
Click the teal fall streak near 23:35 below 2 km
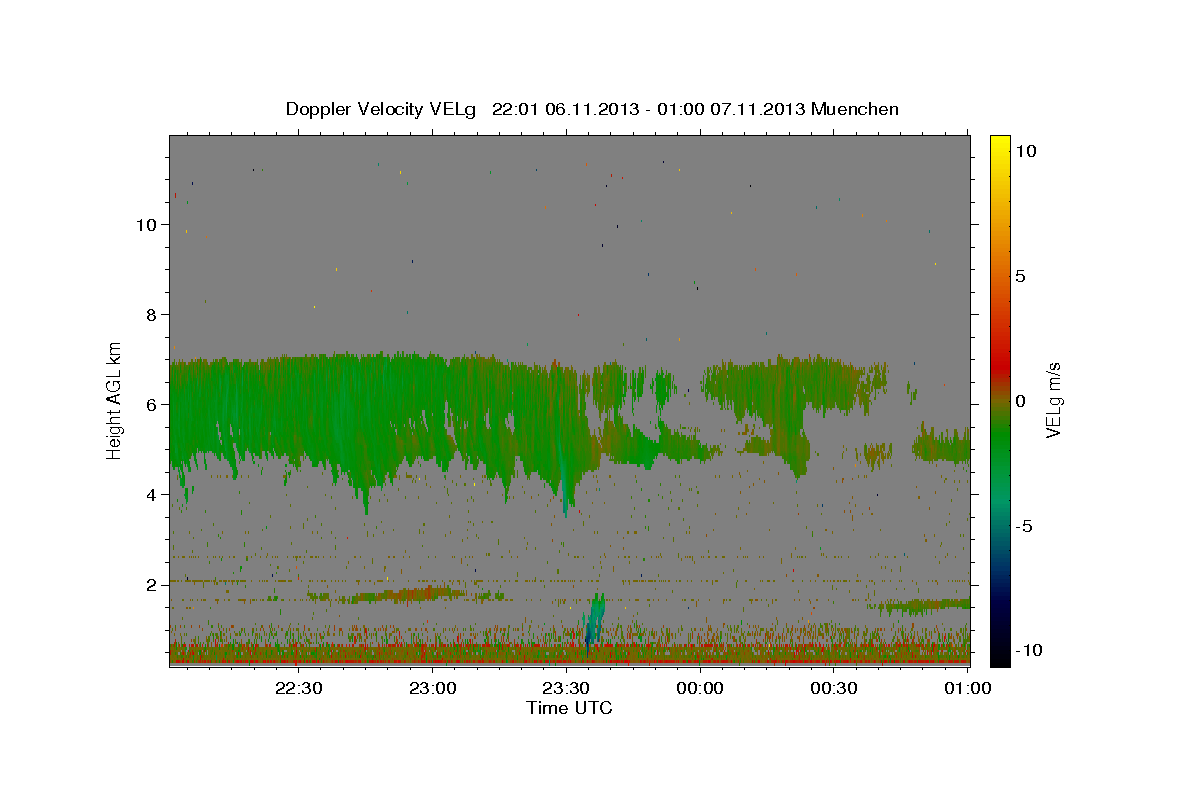594,620
